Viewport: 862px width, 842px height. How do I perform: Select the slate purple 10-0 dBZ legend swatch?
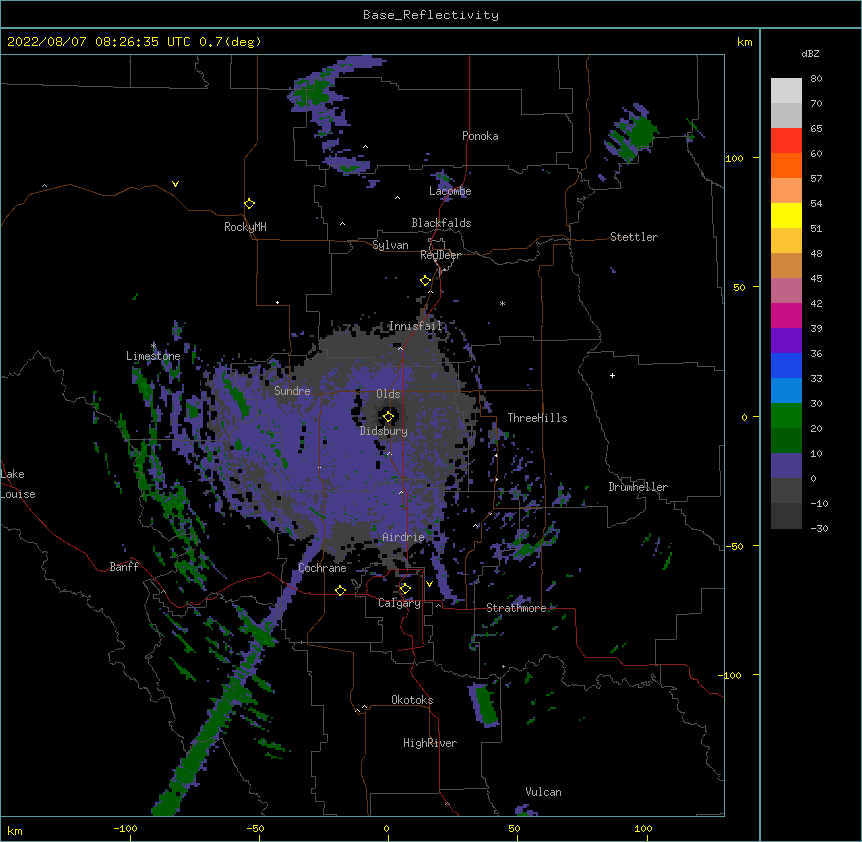[x=786, y=466]
